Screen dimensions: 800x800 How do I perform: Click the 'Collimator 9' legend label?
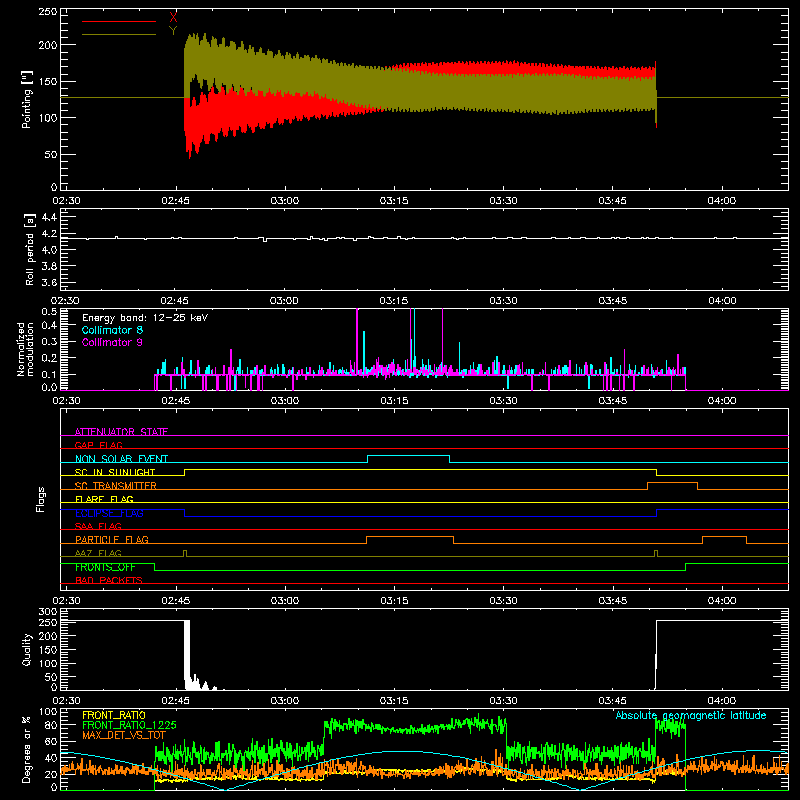(x=112, y=342)
